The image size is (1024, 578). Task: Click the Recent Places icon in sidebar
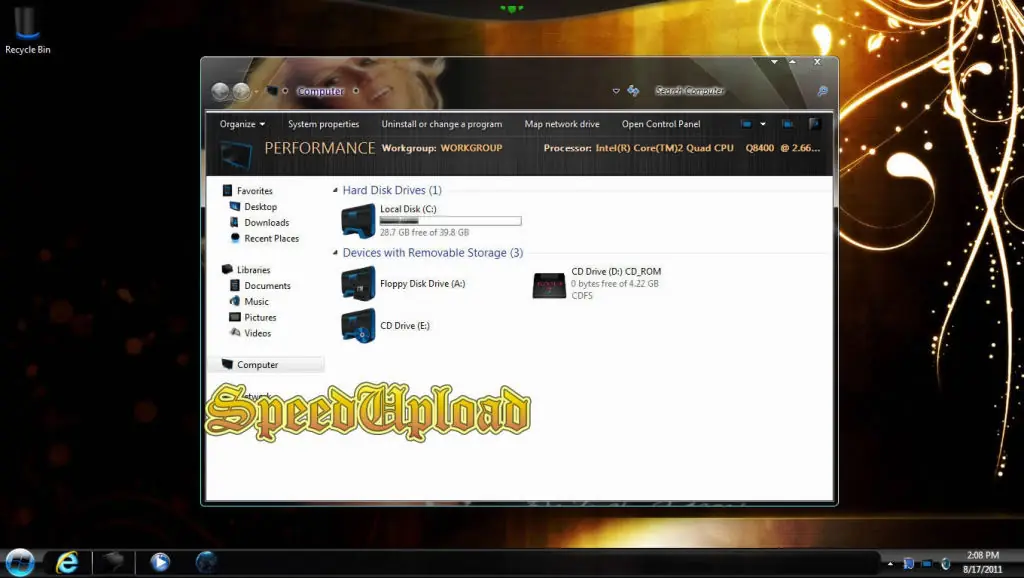(235, 238)
